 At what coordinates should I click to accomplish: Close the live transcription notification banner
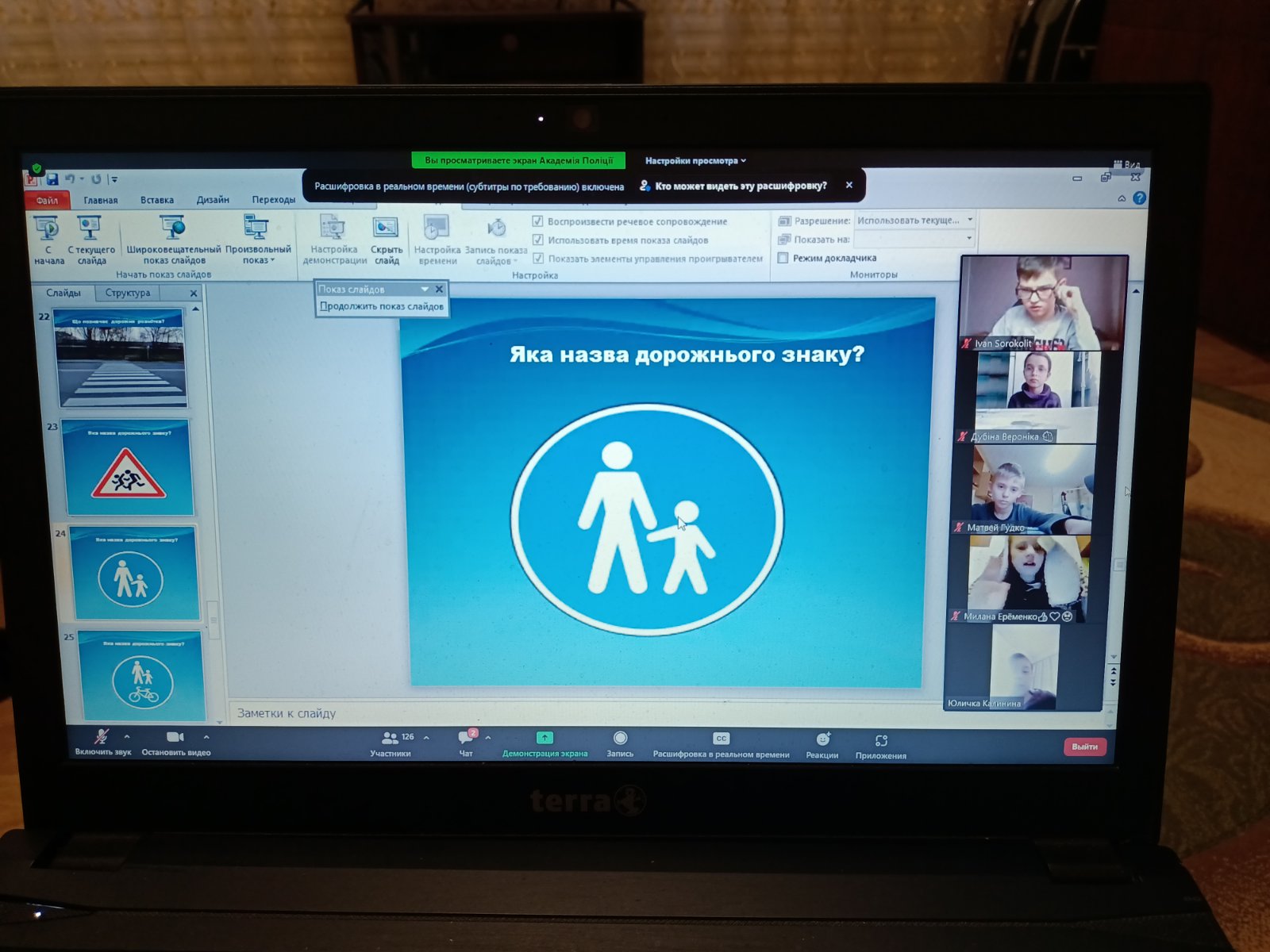pyautogui.click(x=849, y=185)
